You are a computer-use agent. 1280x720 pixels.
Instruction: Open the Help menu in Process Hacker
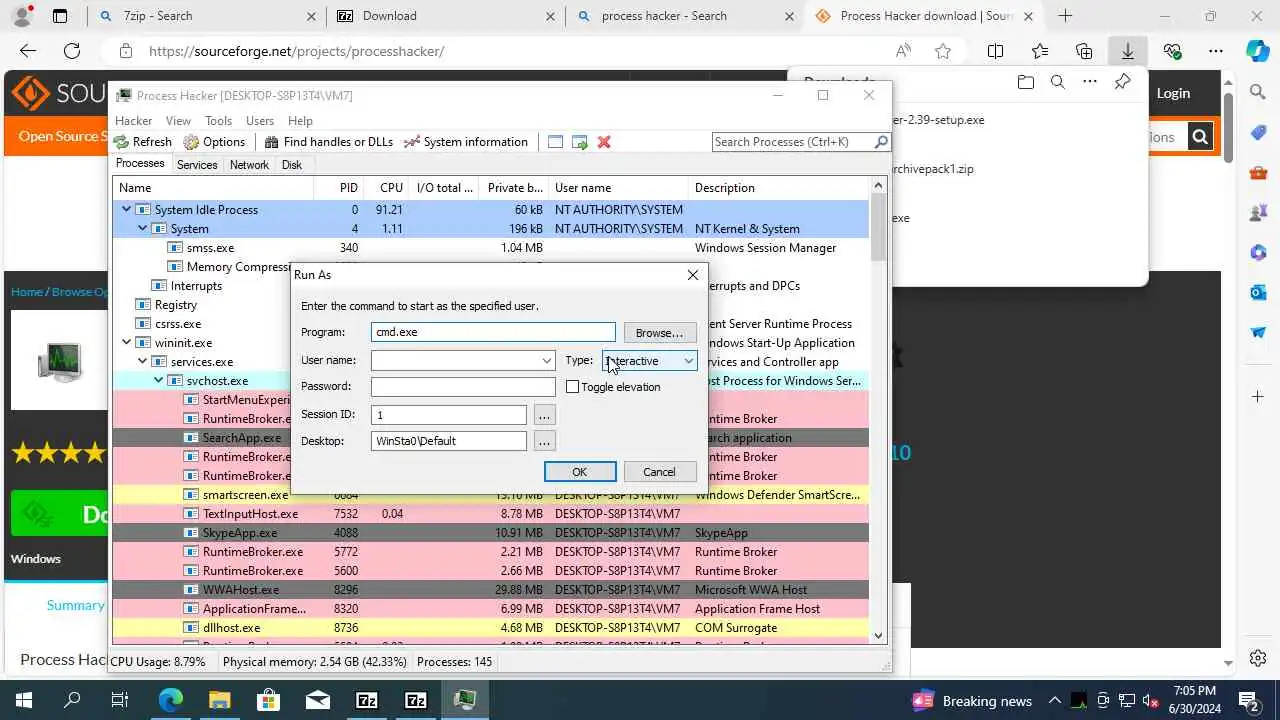(x=300, y=121)
